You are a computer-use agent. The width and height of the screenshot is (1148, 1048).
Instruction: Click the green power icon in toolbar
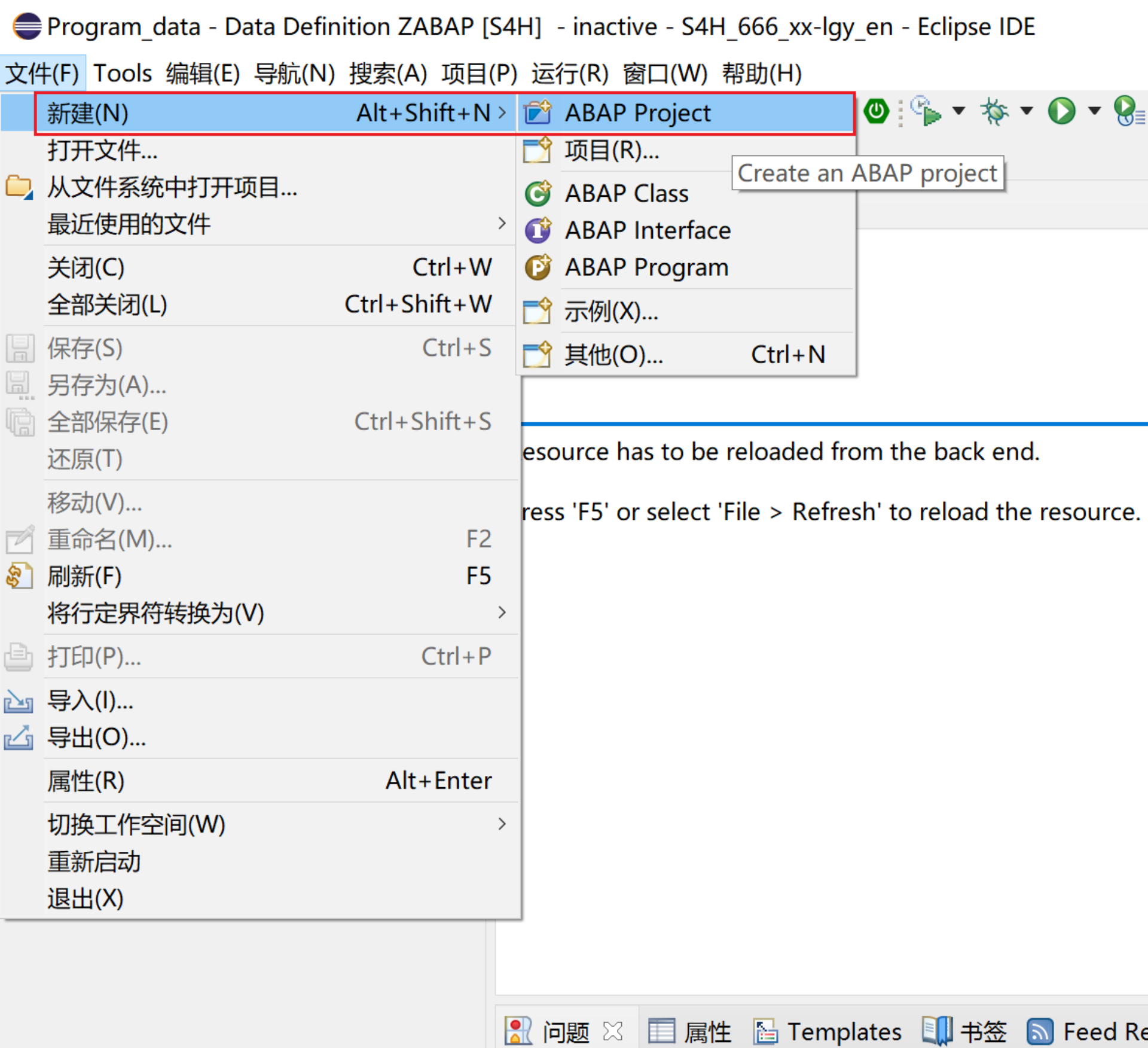click(x=876, y=112)
